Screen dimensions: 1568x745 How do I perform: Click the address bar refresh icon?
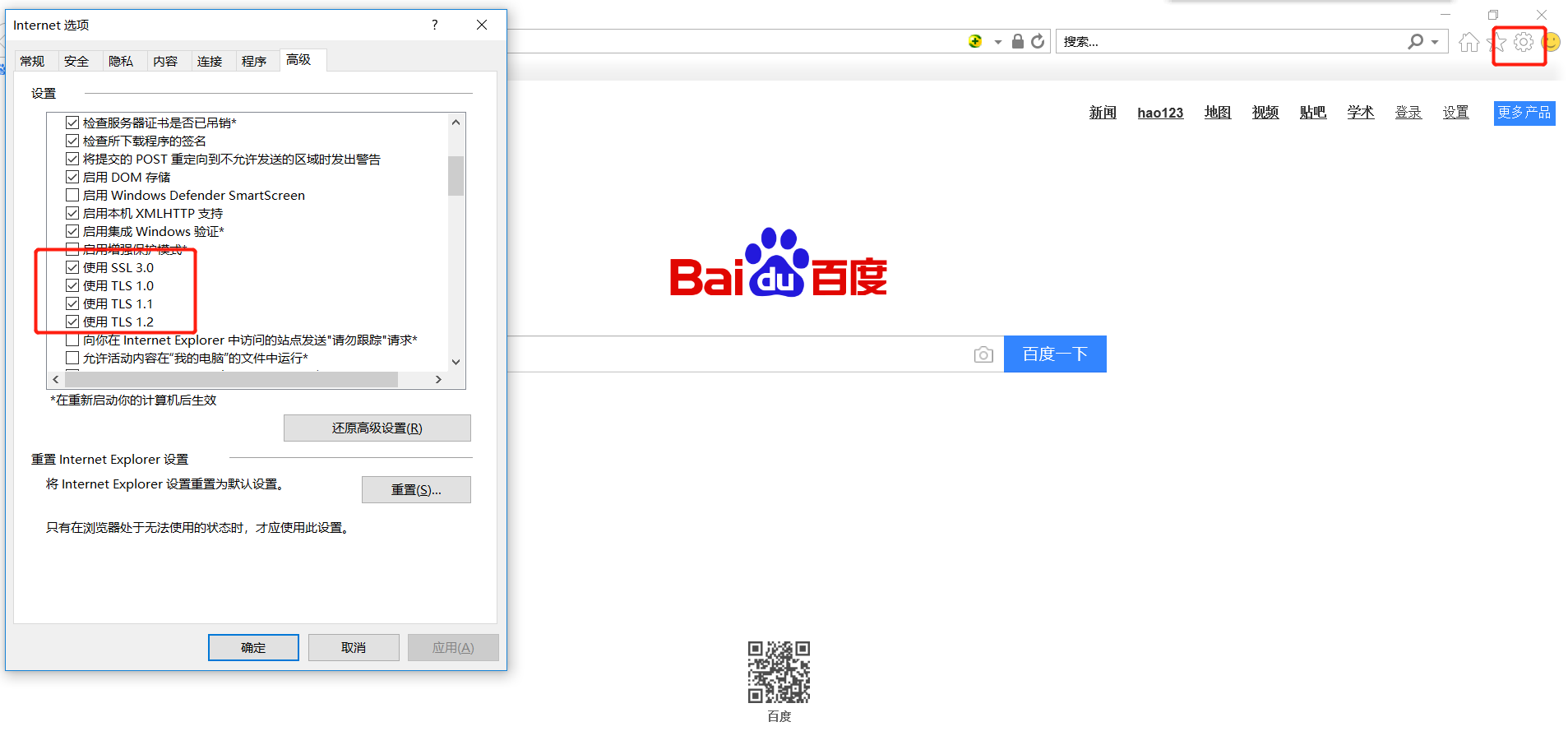(x=1038, y=41)
